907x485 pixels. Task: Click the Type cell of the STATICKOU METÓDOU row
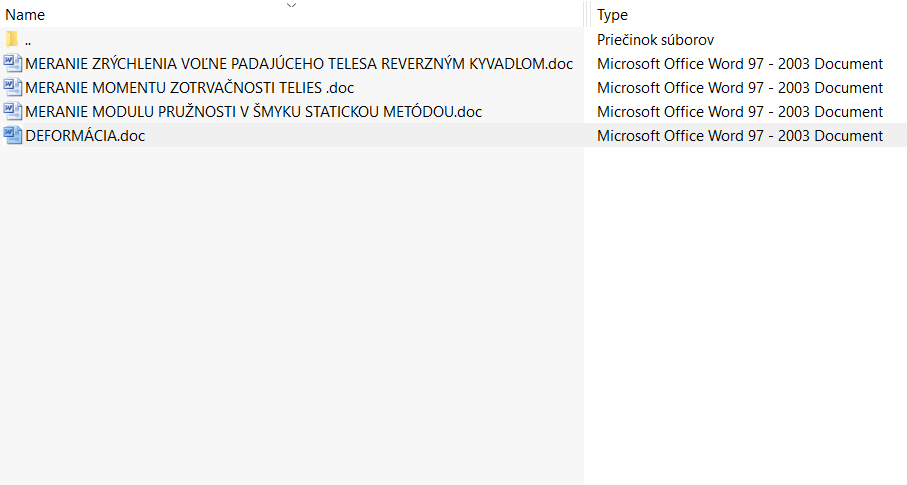740,112
